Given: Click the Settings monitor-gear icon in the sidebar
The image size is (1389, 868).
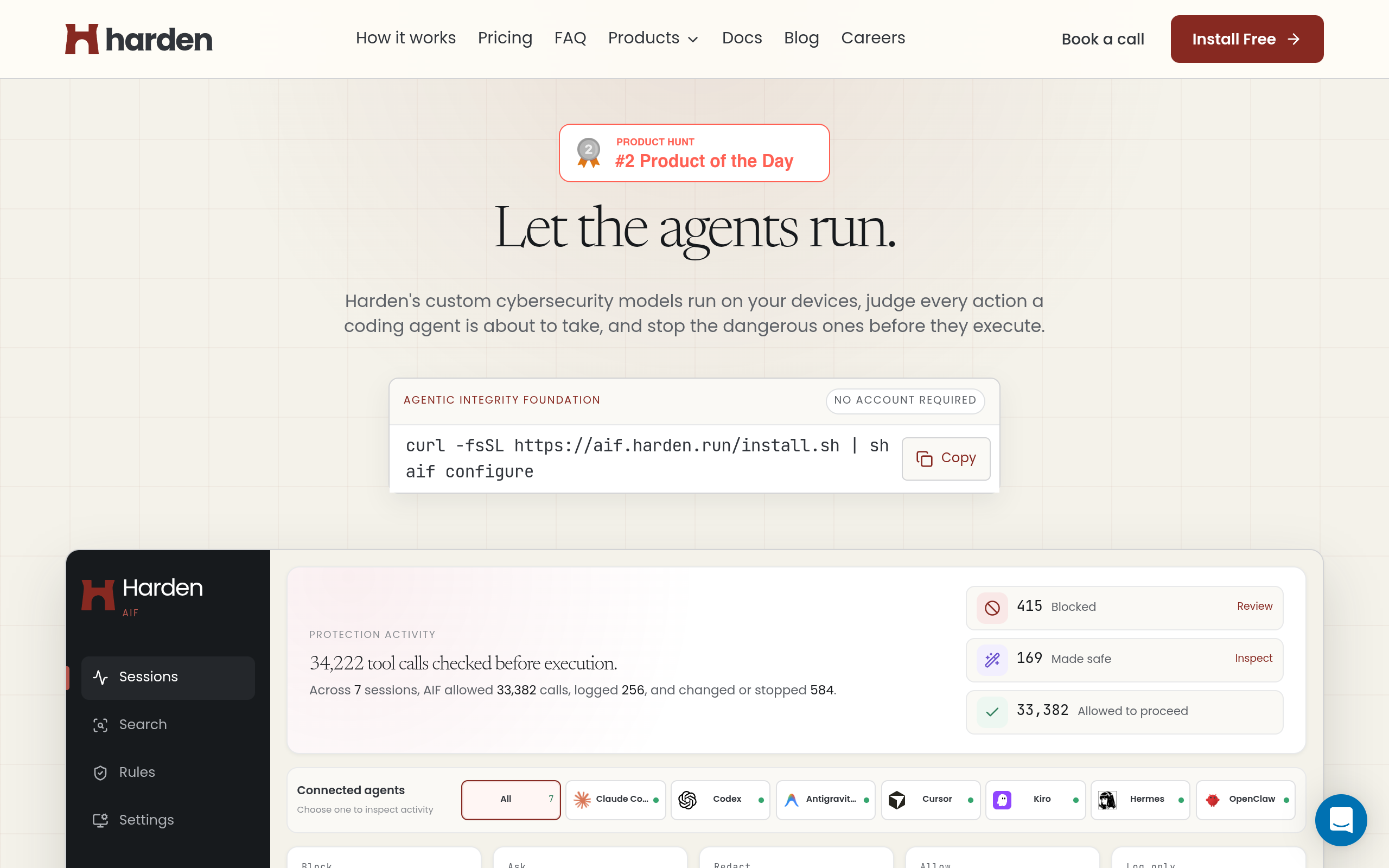Looking at the screenshot, I should (100, 820).
